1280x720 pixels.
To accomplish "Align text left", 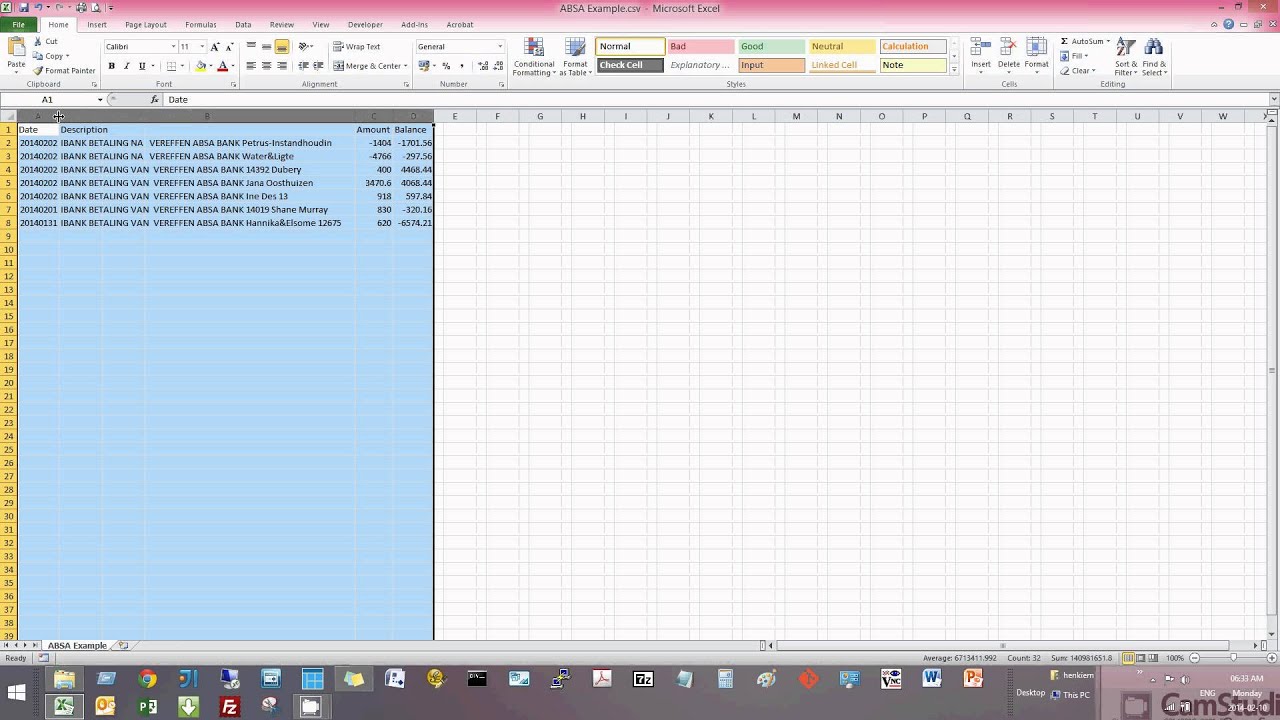I will (x=251, y=66).
